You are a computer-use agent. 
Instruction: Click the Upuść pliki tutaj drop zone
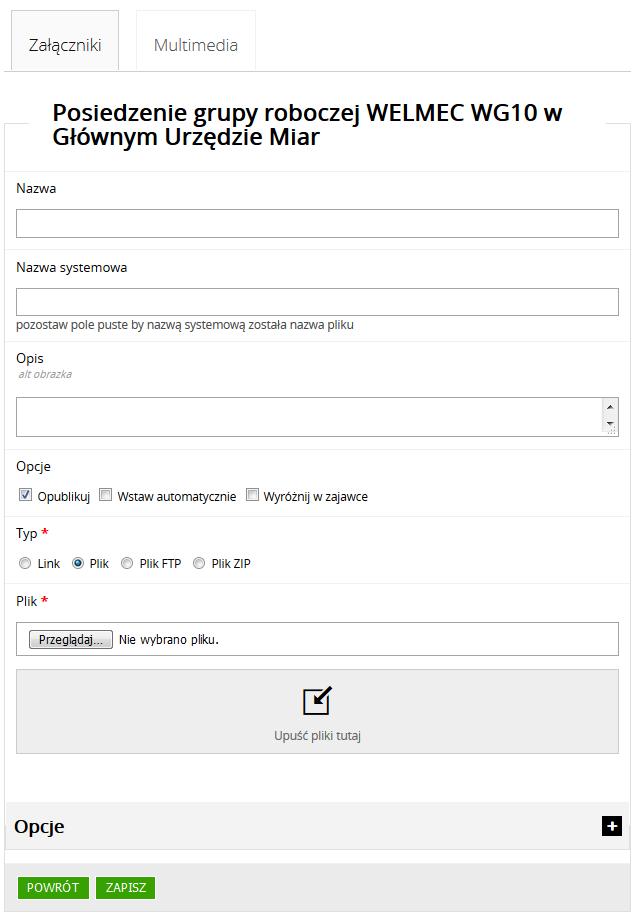[317, 711]
